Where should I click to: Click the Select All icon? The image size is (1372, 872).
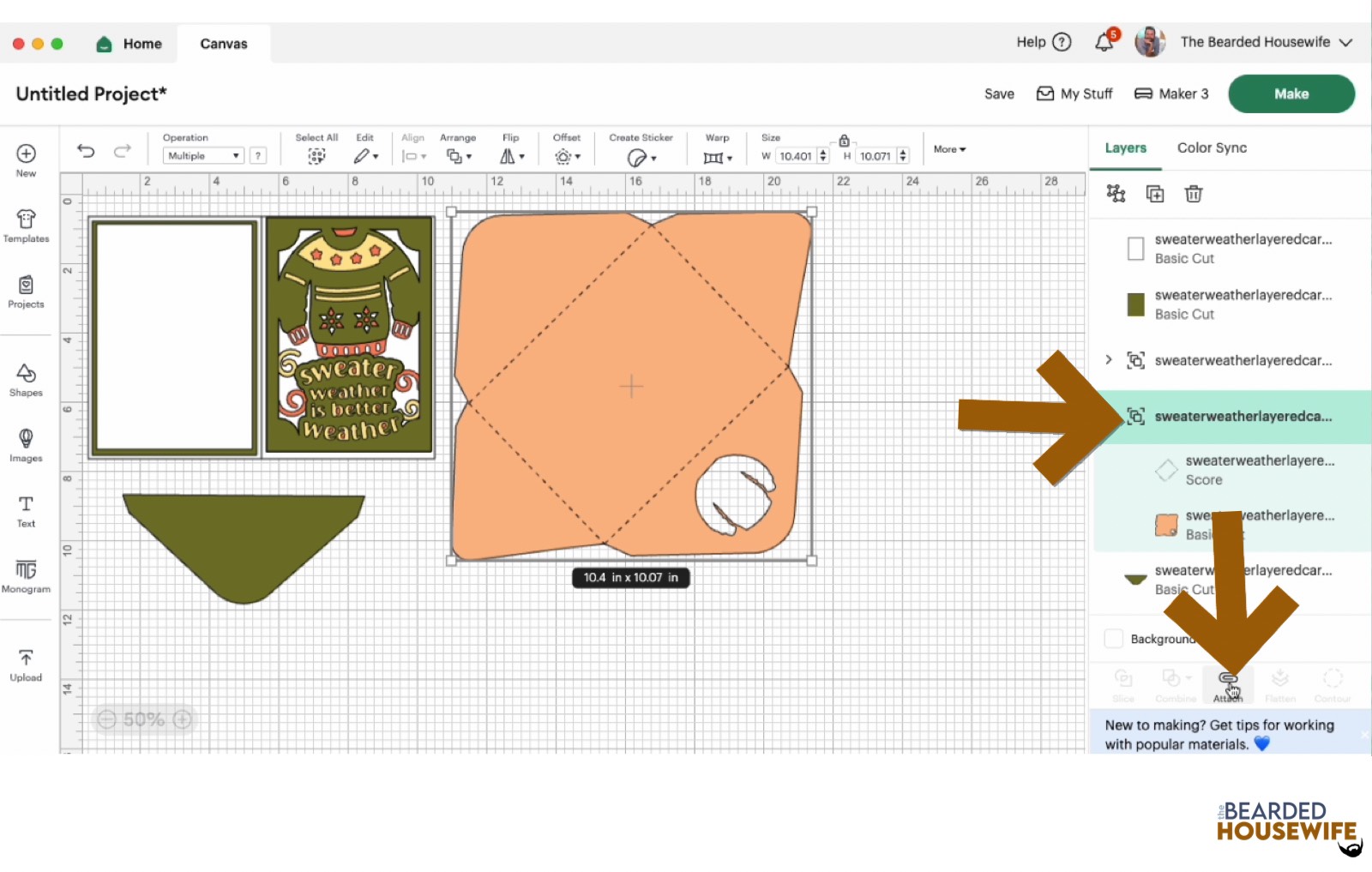point(316,156)
